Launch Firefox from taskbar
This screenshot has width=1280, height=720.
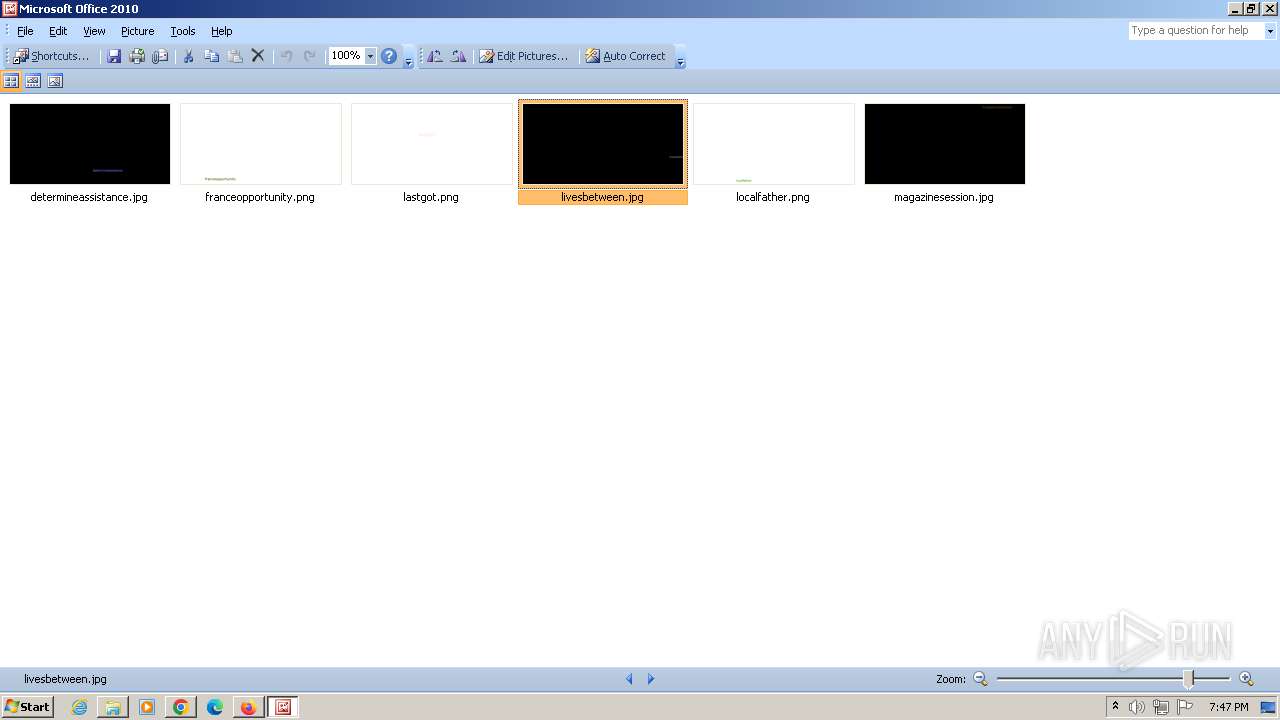pyautogui.click(x=248, y=707)
